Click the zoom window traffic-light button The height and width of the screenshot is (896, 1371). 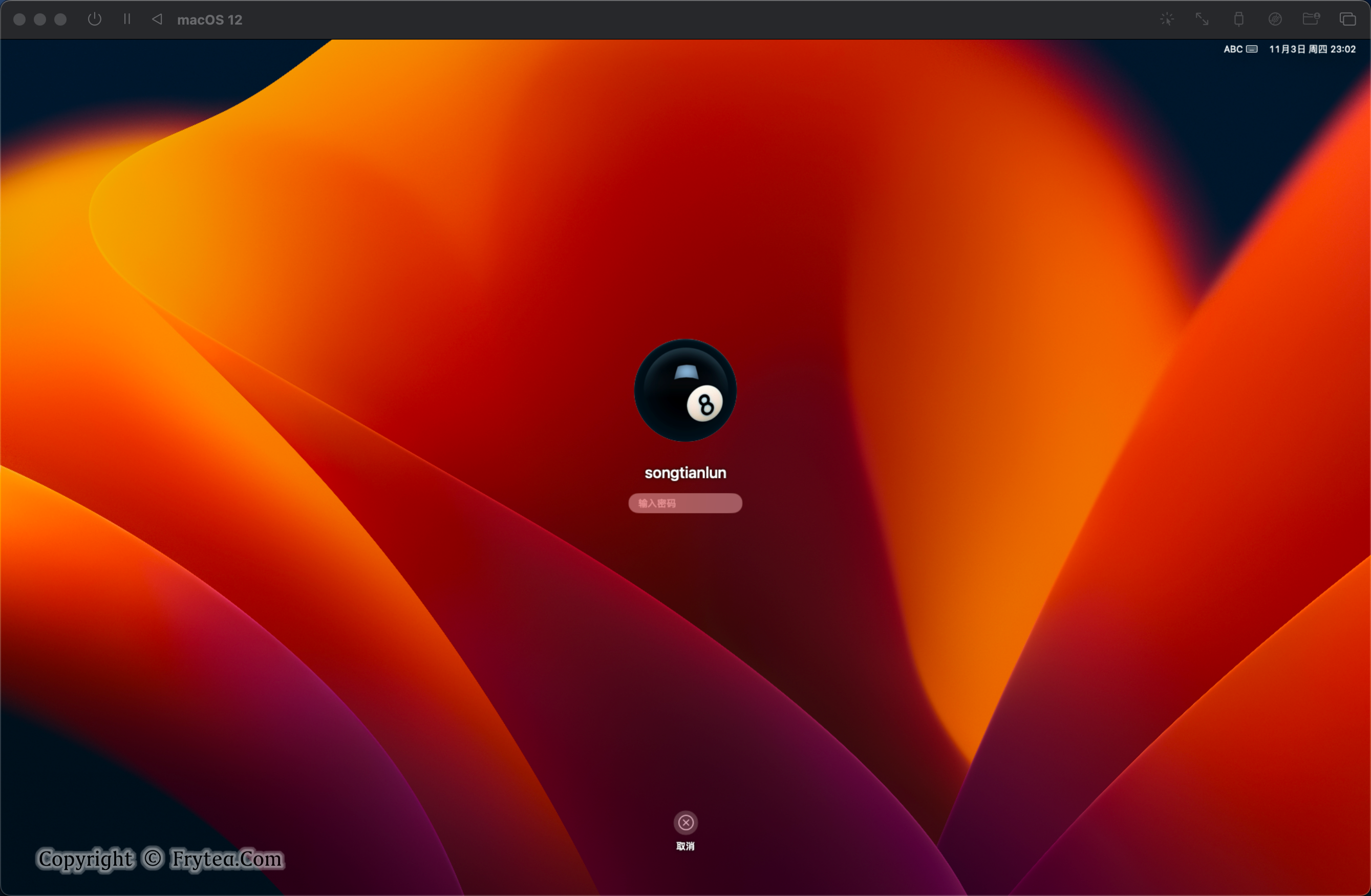(x=60, y=19)
